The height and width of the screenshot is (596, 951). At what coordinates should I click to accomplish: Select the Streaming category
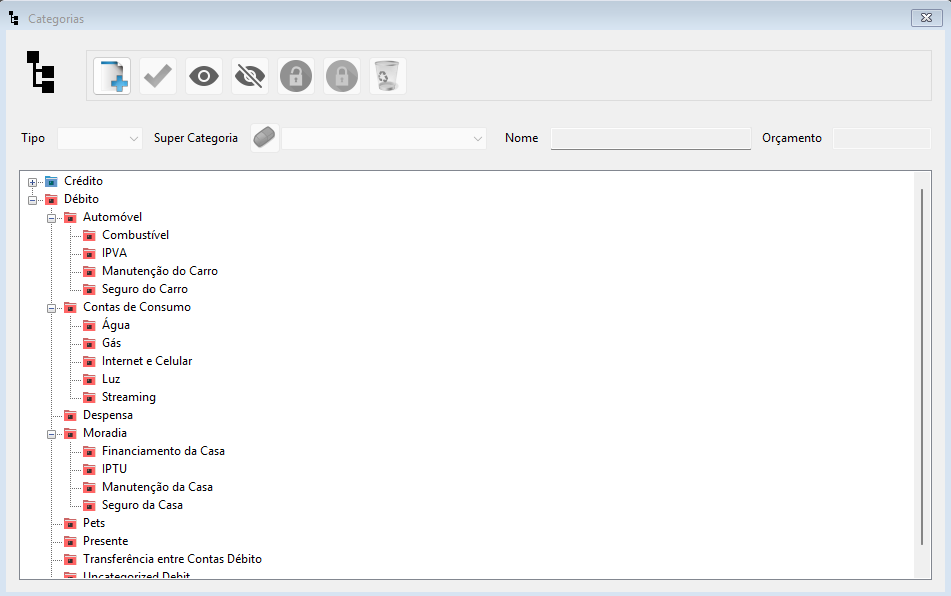pyautogui.click(x=129, y=397)
